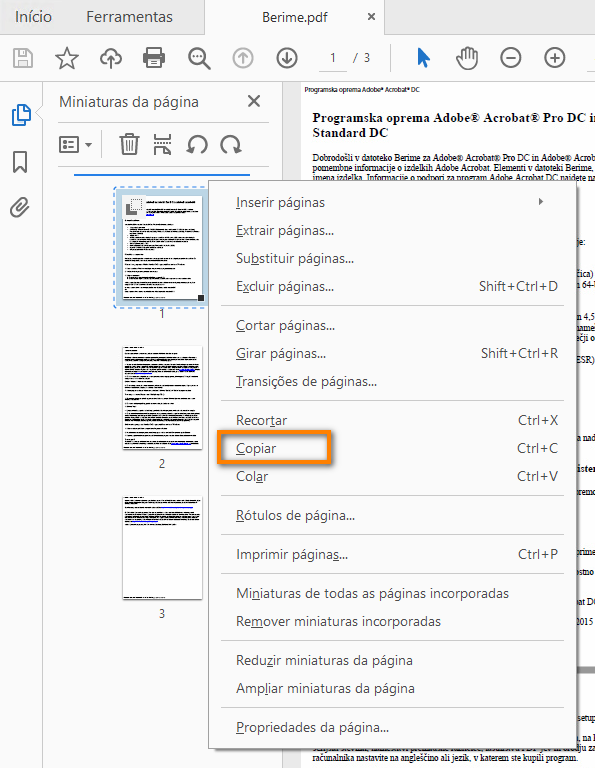Rotate pages counterclockwise

[x=197, y=145]
